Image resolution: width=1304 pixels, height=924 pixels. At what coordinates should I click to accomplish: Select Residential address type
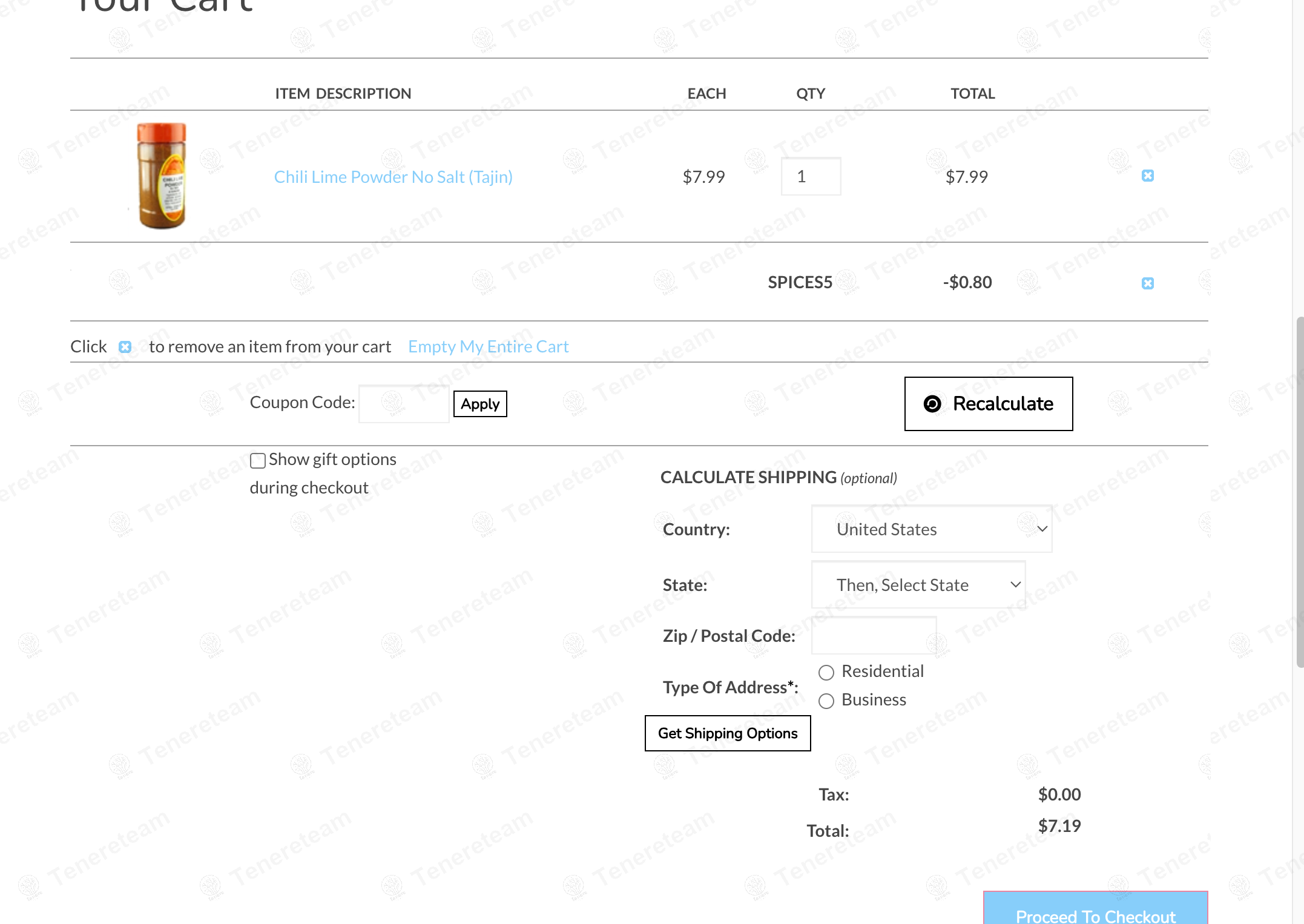click(826, 672)
